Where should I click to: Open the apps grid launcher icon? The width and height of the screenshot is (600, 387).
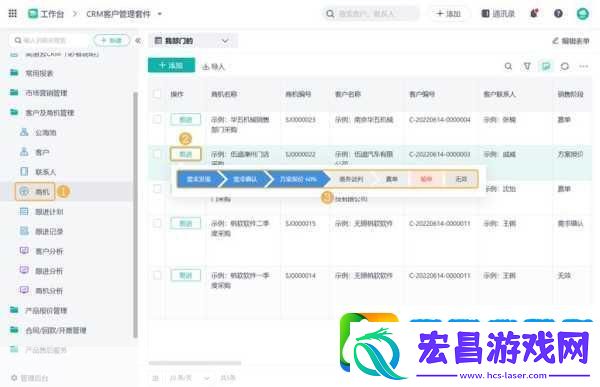tap(13, 14)
